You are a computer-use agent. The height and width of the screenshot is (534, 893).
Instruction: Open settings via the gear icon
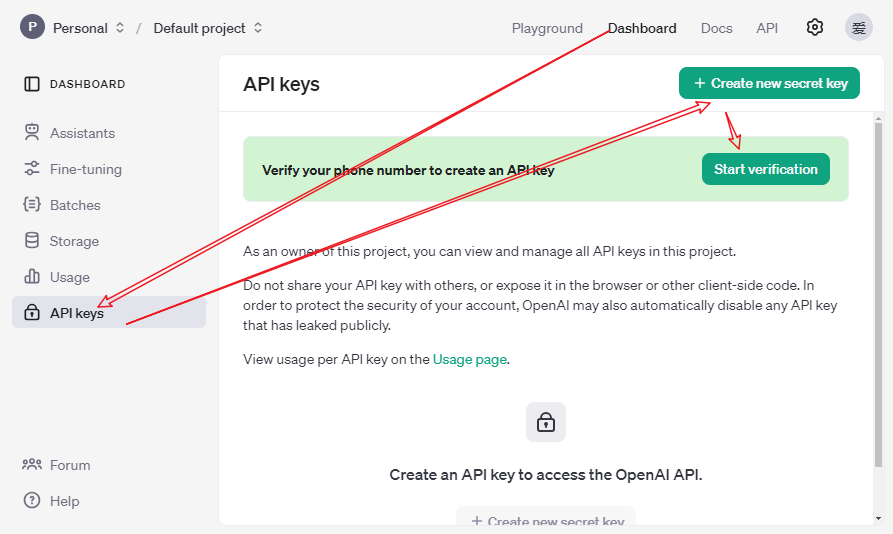[814, 27]
